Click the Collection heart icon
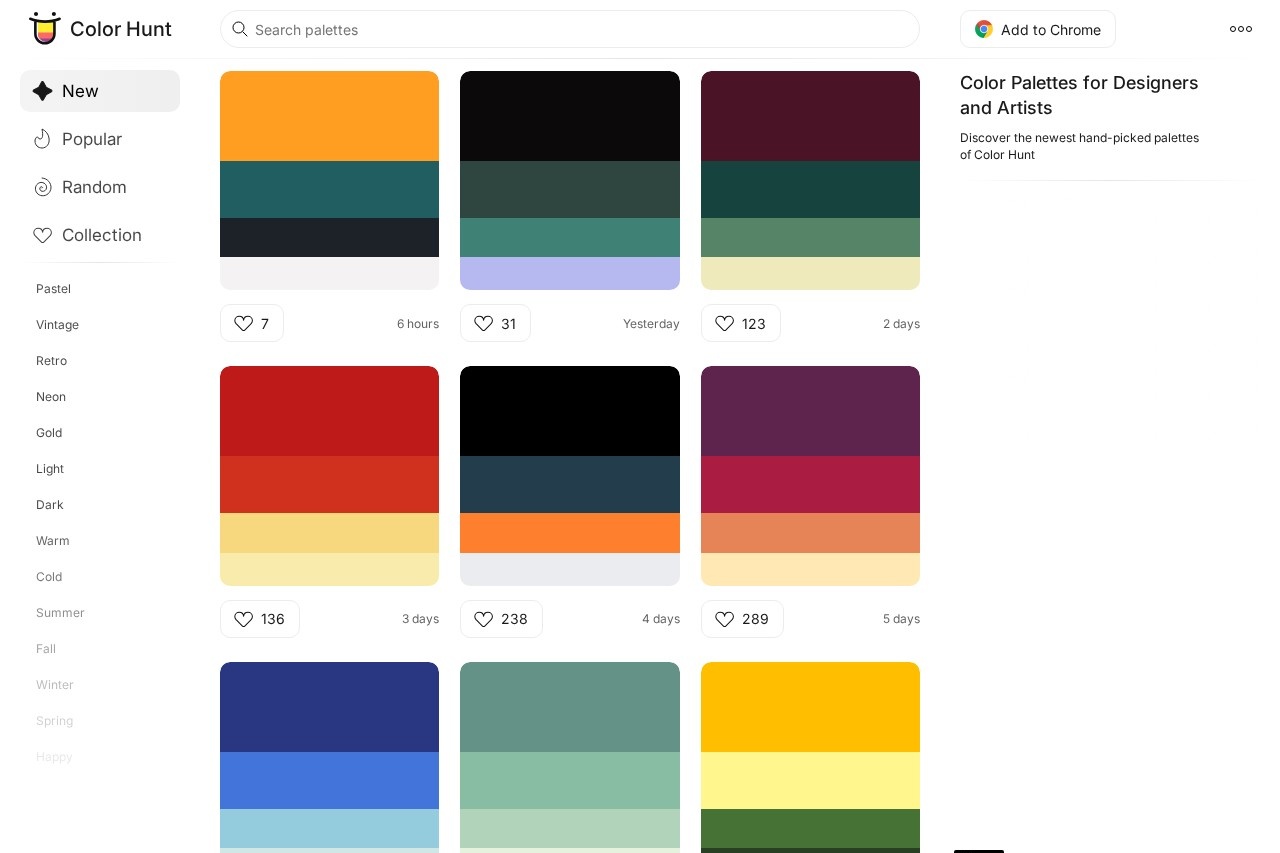 pos(42,235)
